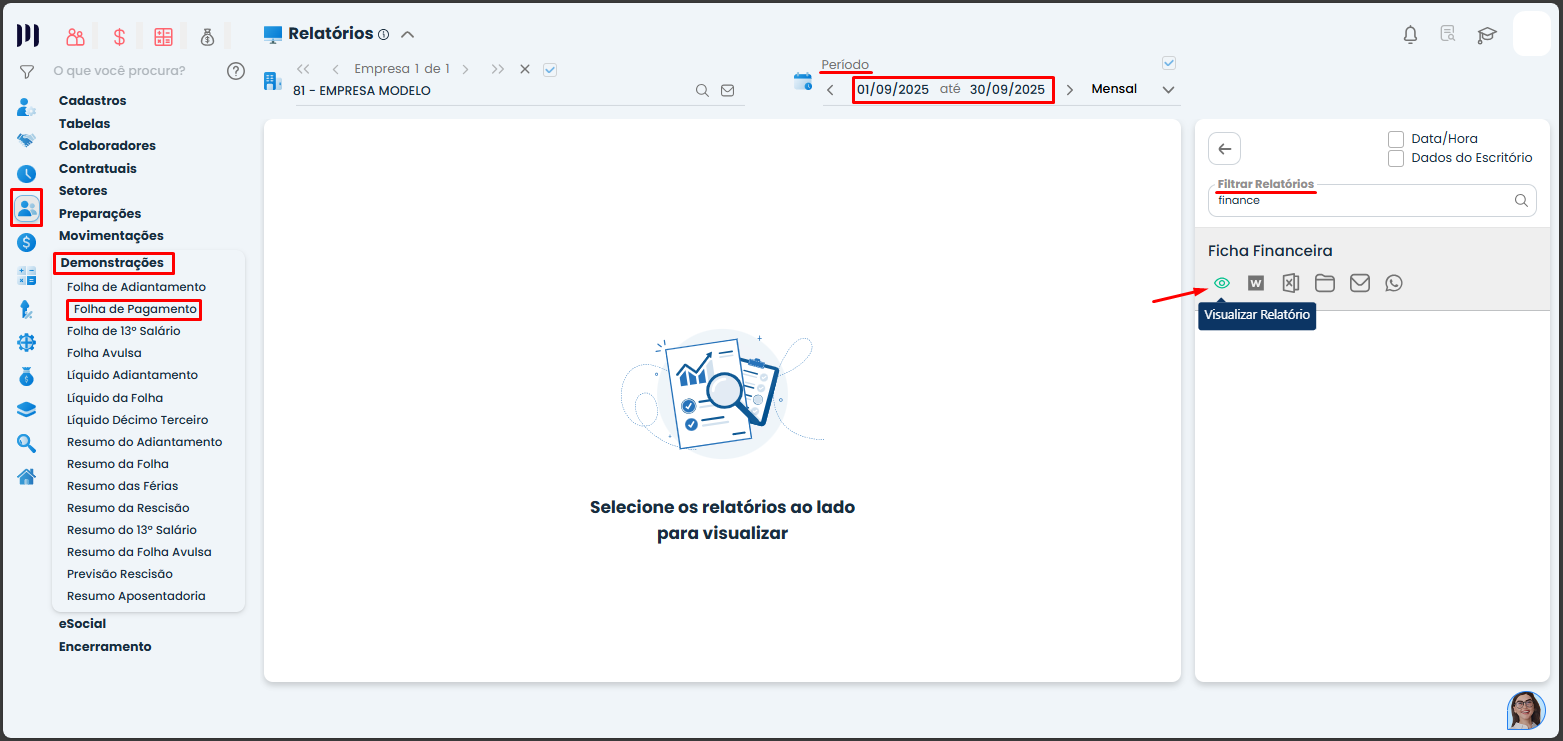Image resolution: width=1563 pixels, height=741 pixels.
Task: Save Ficha Financeira to folder icon
Action: (x=1325, y=283)
